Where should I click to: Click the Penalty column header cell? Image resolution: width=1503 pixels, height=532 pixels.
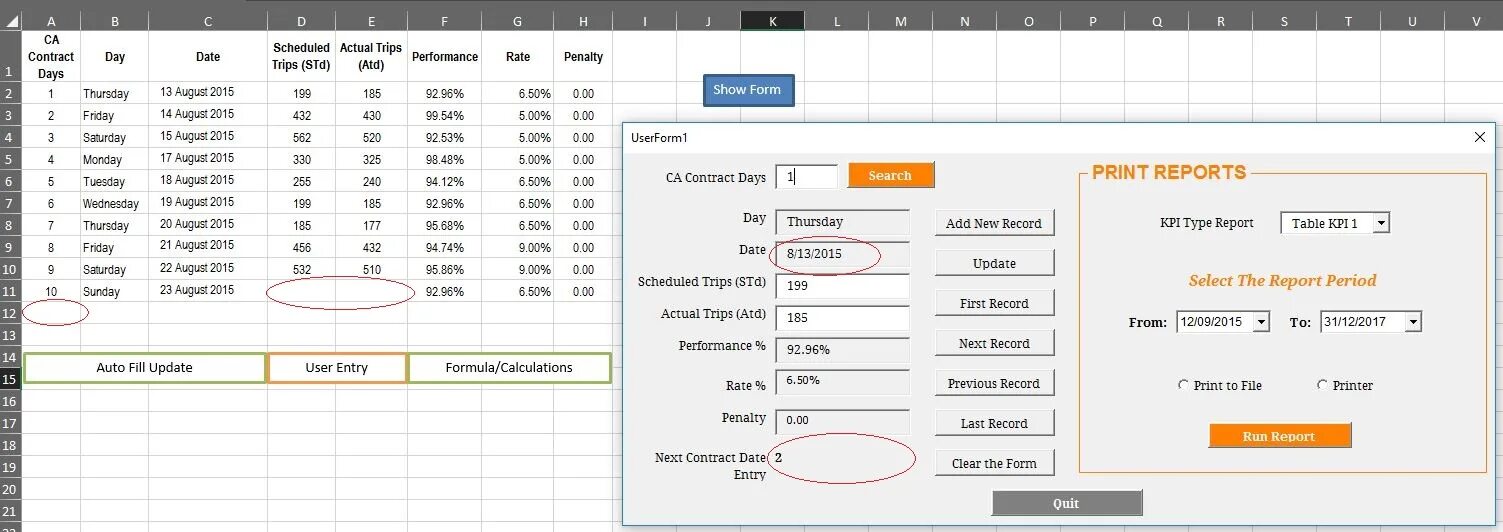(583, 56)
